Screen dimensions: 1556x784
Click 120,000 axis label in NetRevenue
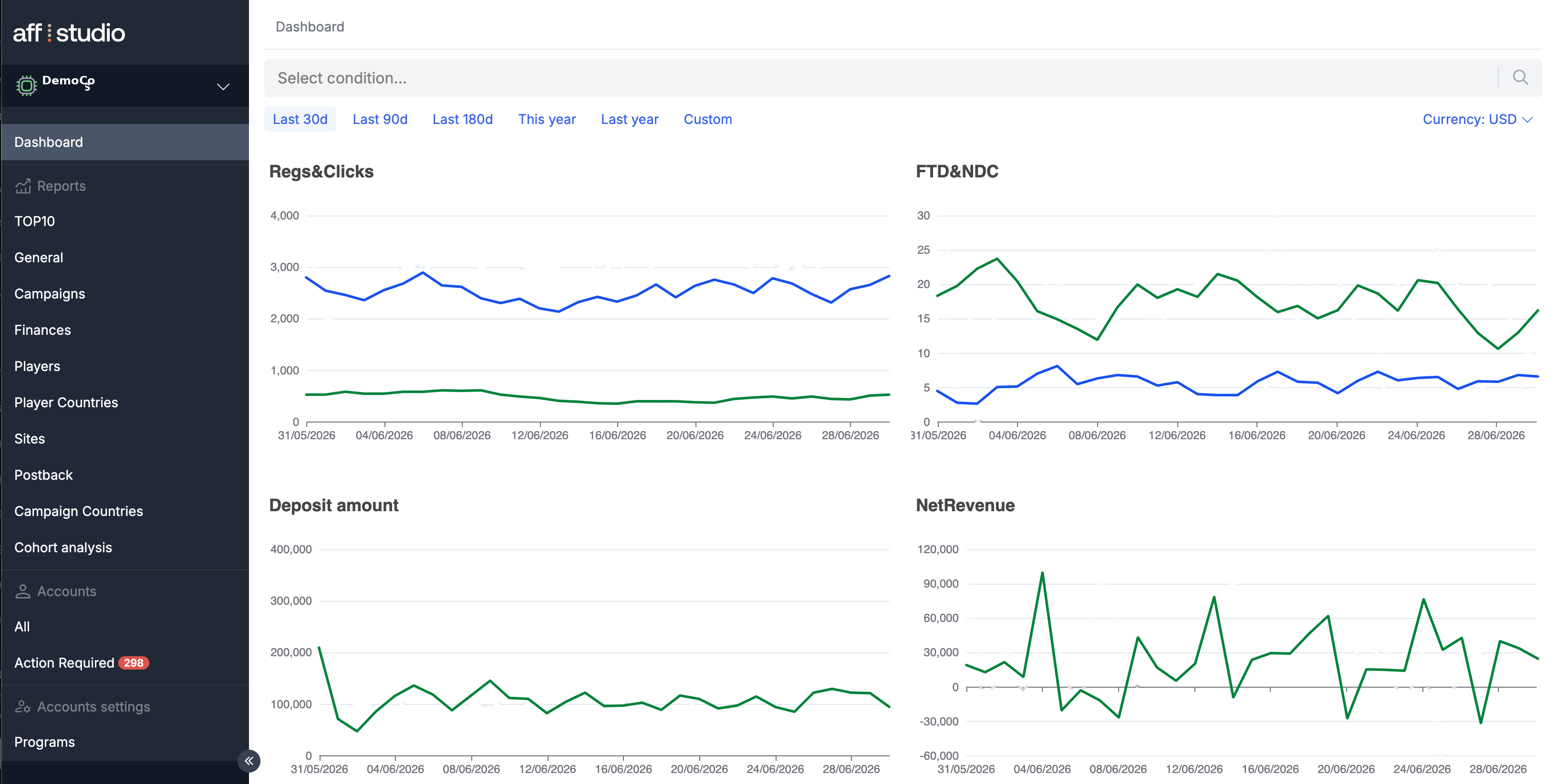937,550
